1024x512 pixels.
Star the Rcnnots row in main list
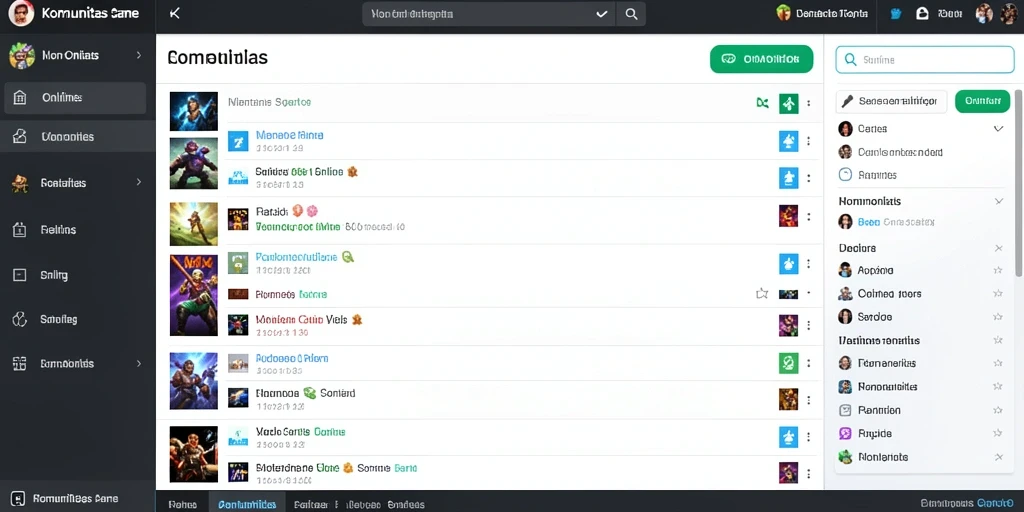(x=761, y=294)
